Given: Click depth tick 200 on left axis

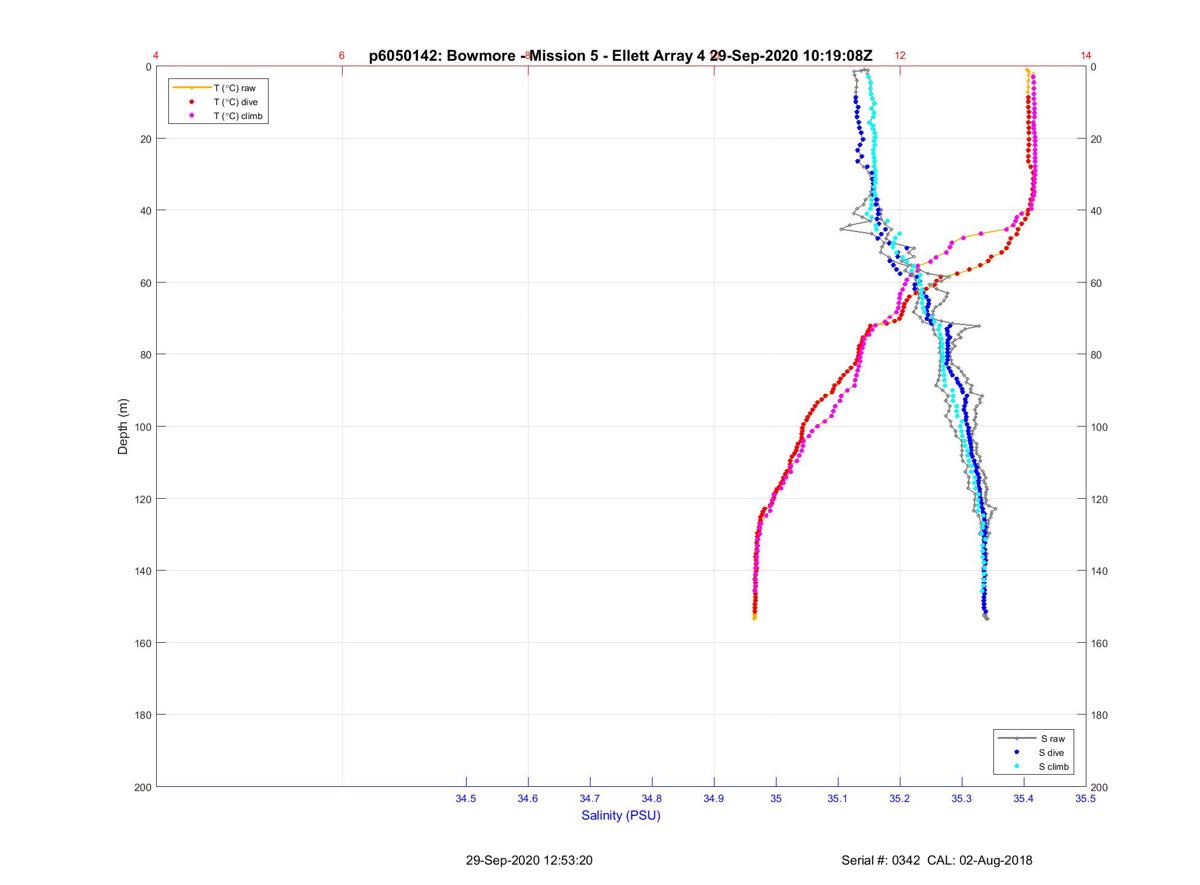Looking at the screenshot, I should pos(142,787).
